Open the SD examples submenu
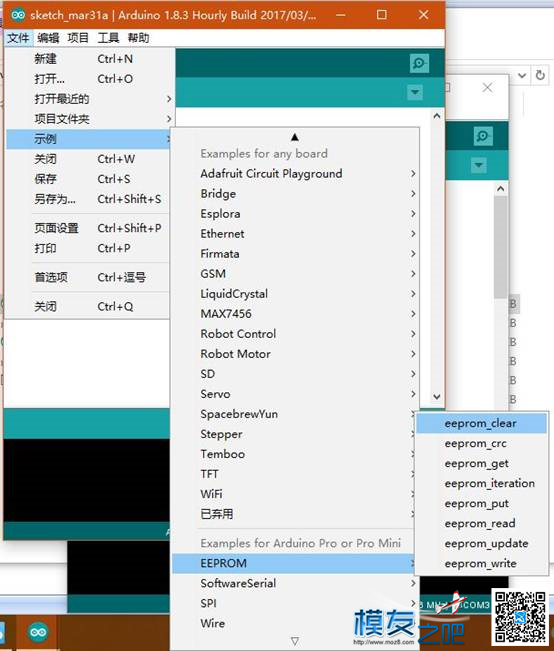The height and width of the screenshot is (651, 554). coord(295,374)
